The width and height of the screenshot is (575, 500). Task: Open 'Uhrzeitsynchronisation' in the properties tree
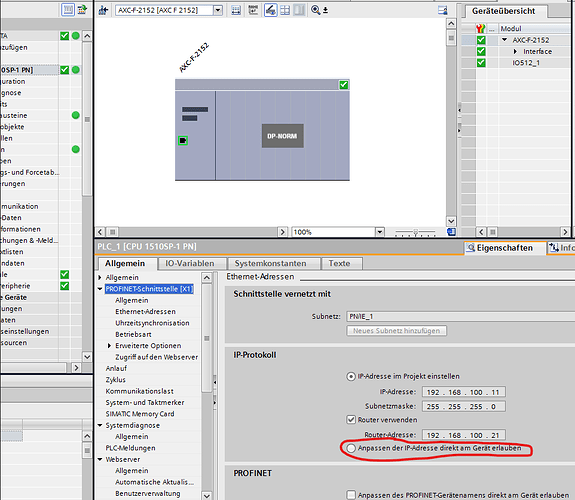coord(153,323)
